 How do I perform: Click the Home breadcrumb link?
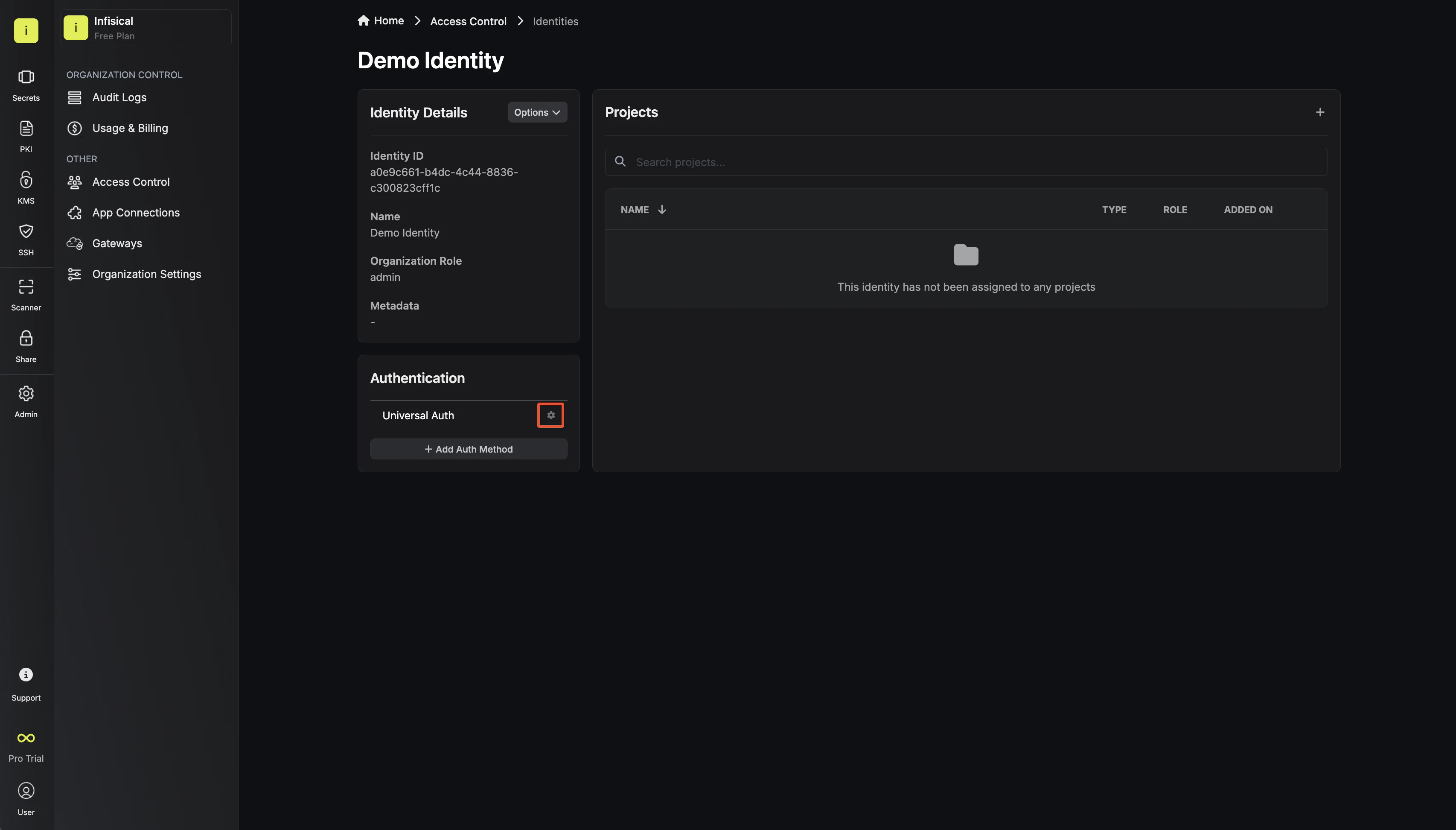point(389,21)
